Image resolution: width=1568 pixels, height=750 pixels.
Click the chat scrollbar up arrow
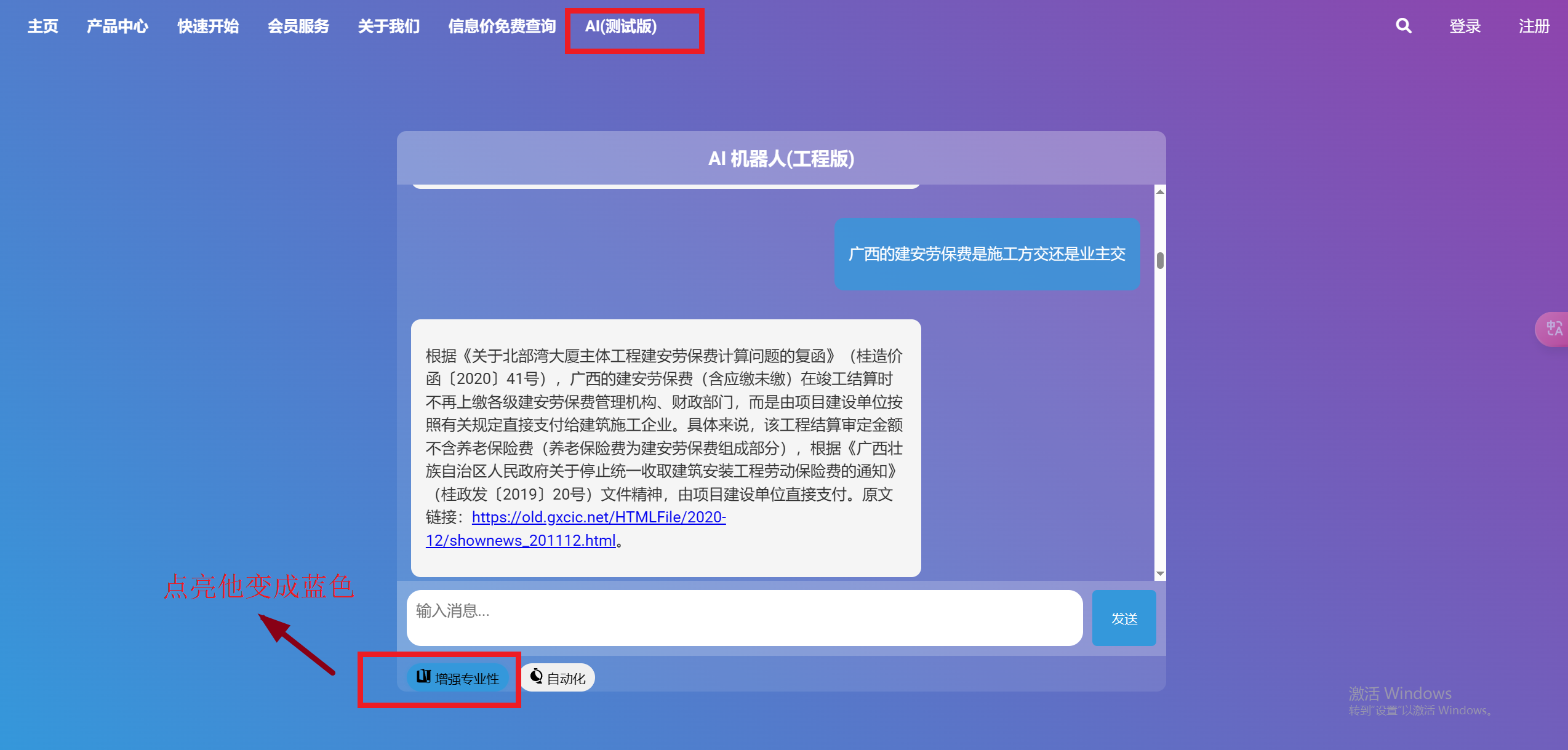(x=1160, y=191)
